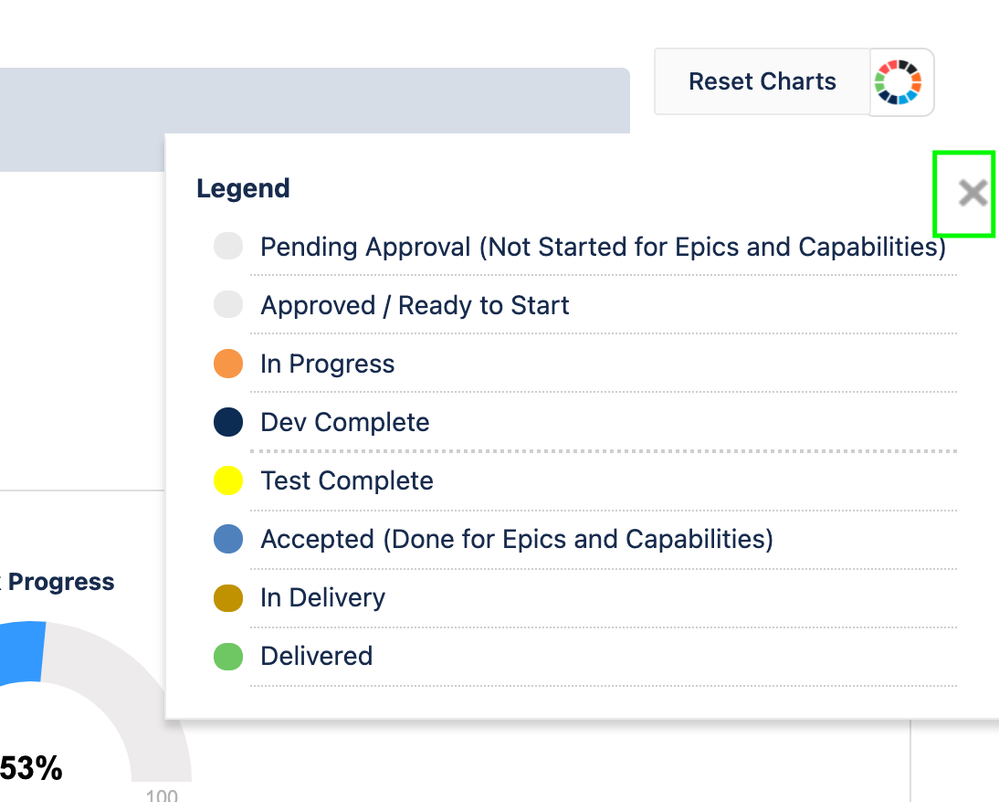Click the Legend heading text
This screenshot has width=999, height=802.
pyautogui.click(x=243, y=189)
